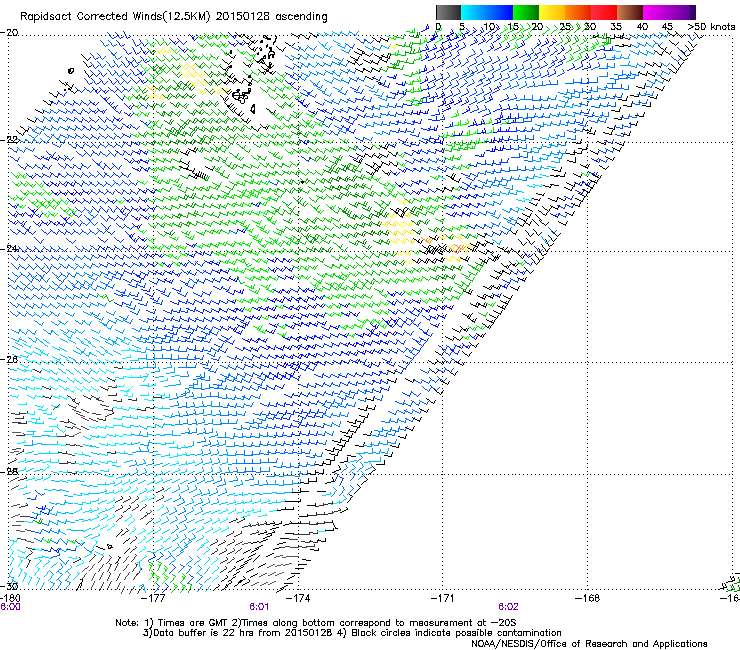
Task: Click the gray 0-5 knots color swatch
Action: pyautogui.click(x=448, y=12)
